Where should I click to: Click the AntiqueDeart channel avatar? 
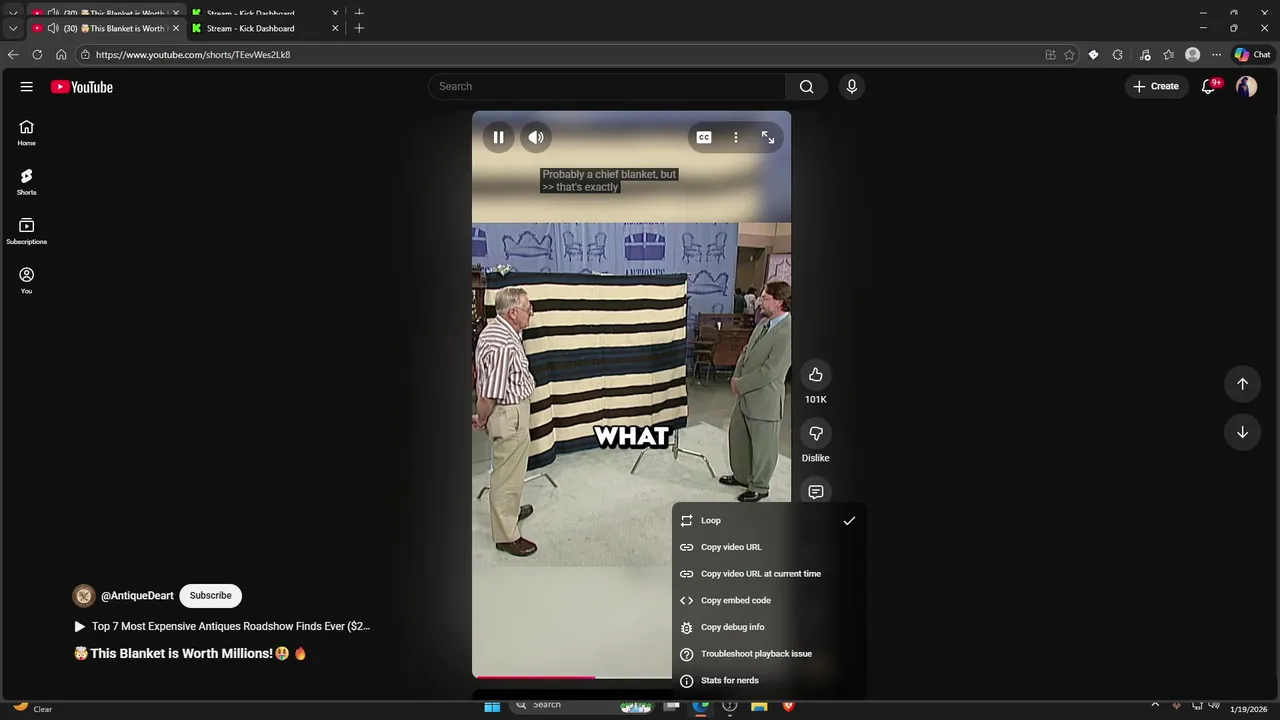(x=84, y=596)
